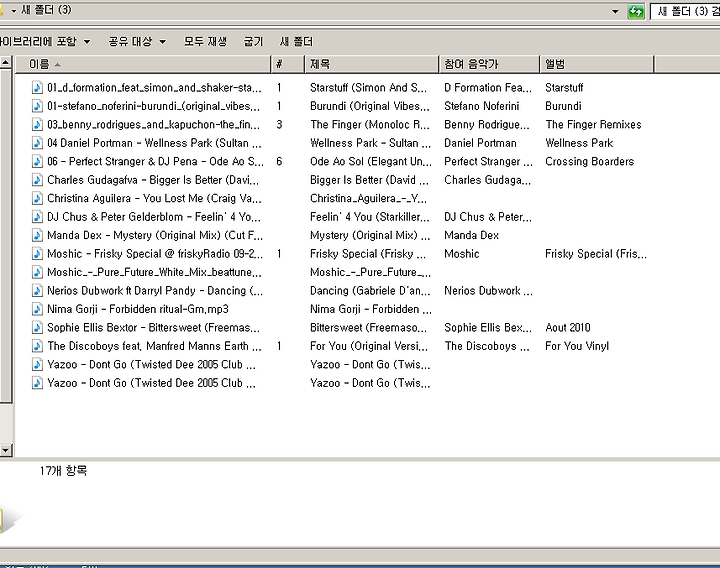Click the file icon for the first Yazoo file
Viewport: 720px width, 568px height.
pyautogui.click(x=37, y=364)
